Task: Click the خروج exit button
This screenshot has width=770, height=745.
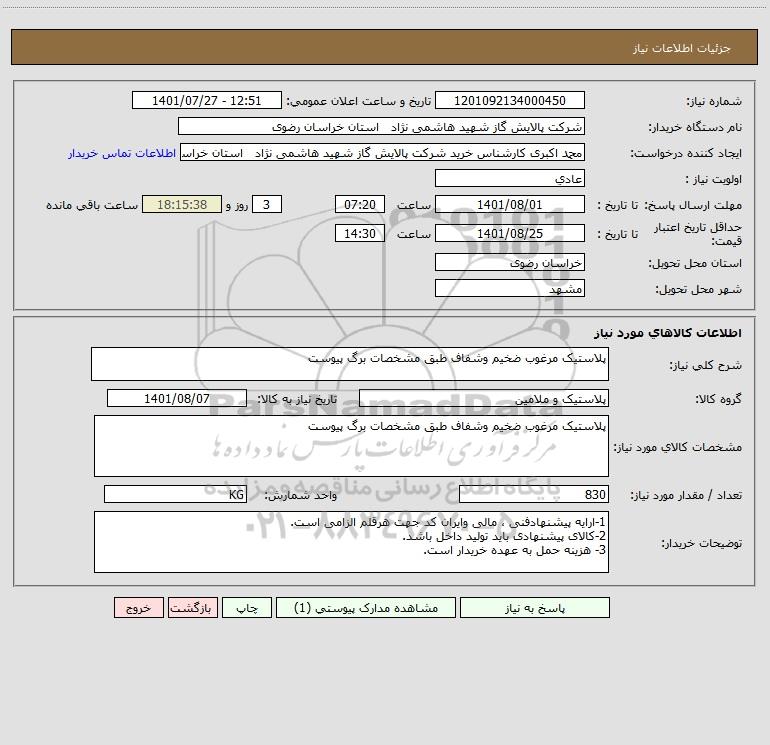Action: point(138,608)
